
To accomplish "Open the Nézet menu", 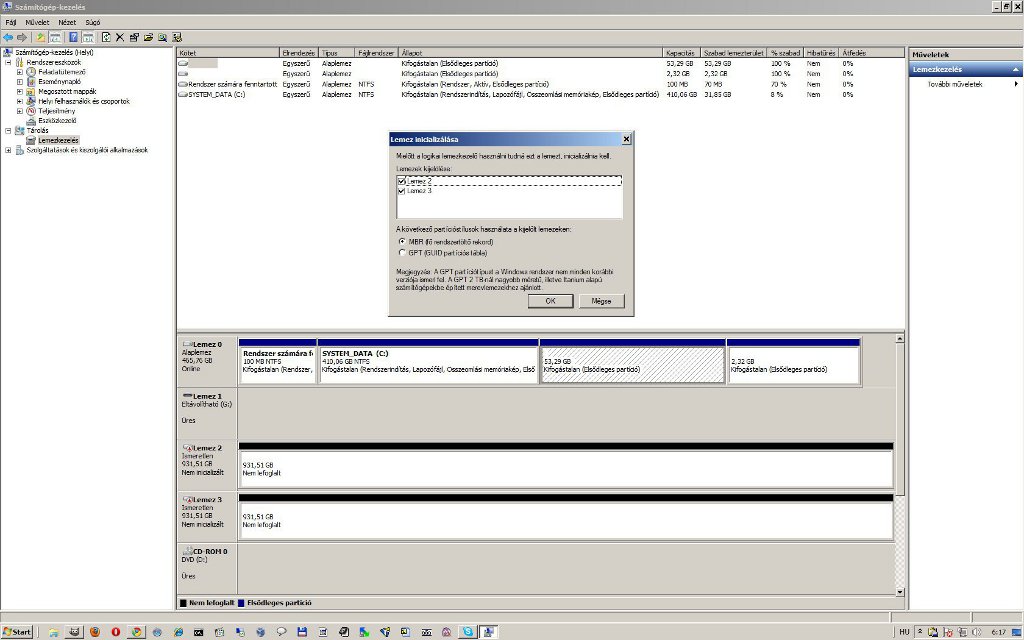I will (x=67, y=22).
